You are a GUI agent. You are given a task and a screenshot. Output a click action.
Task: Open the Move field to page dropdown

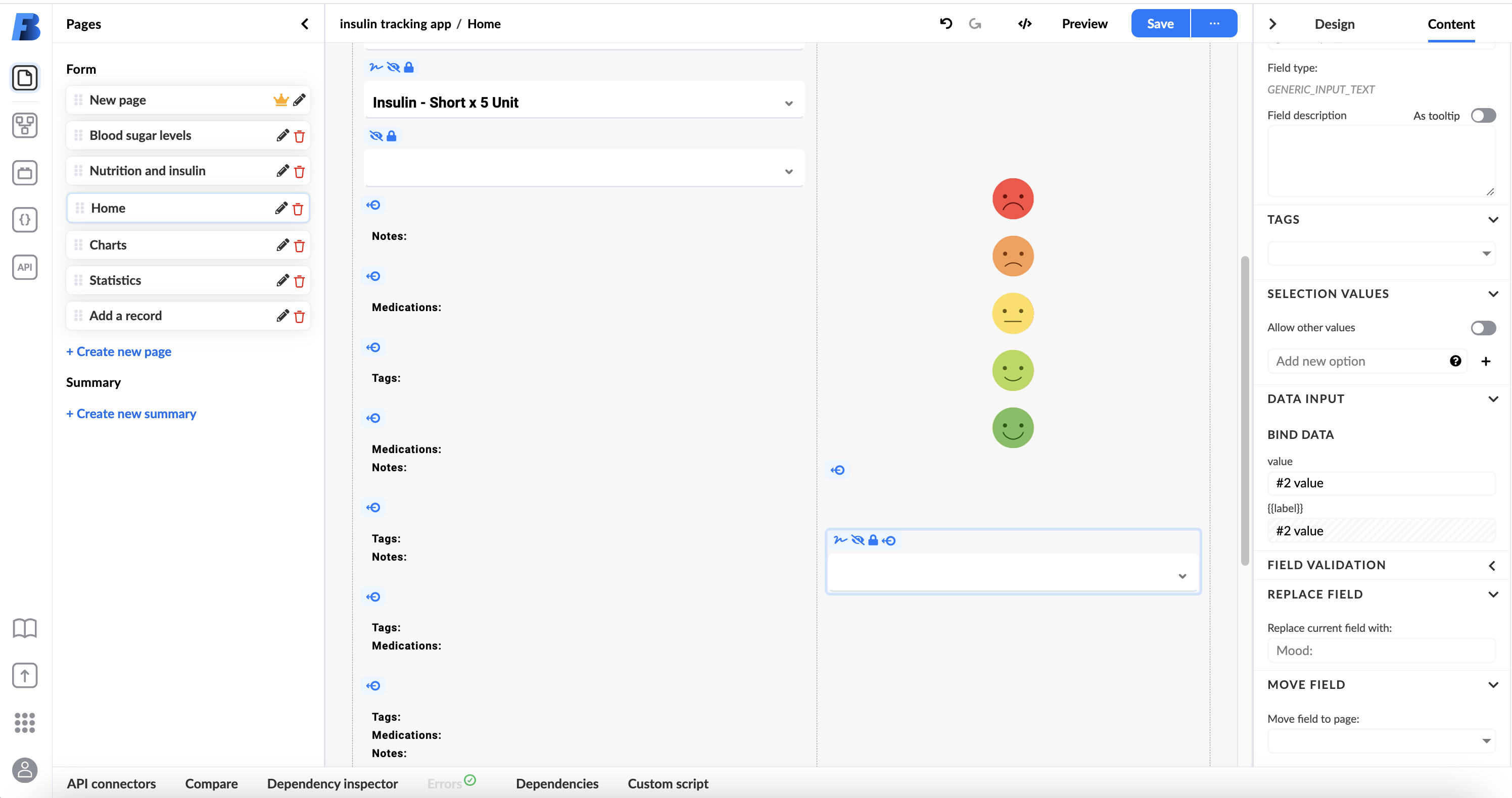coord(1381,740)
